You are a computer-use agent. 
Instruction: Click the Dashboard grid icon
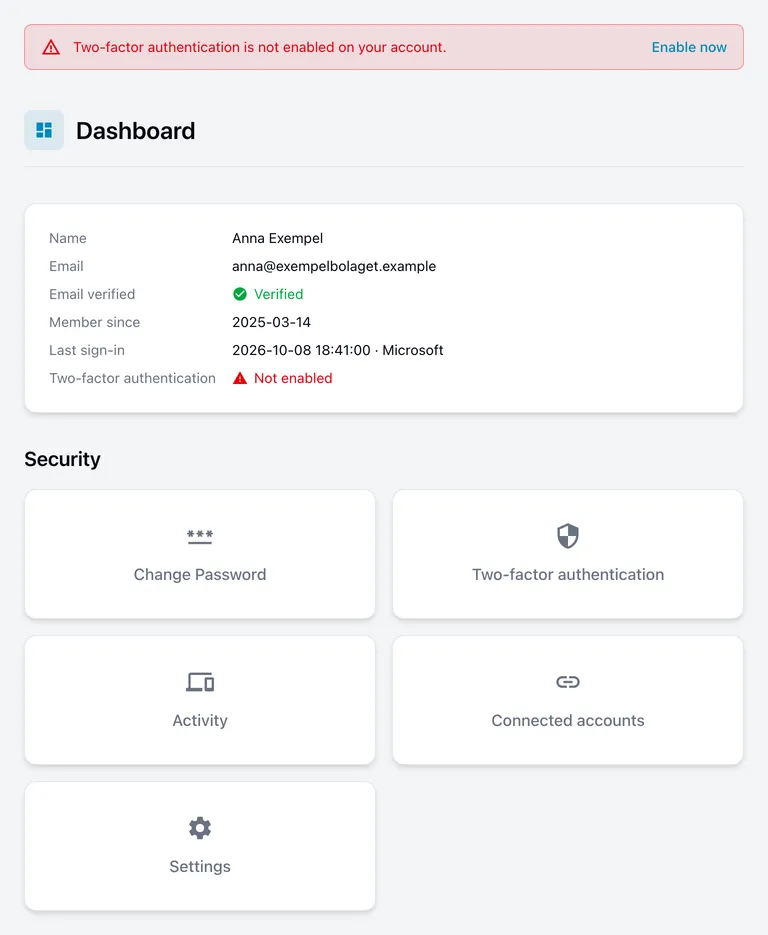pyautogui.click(x=44, y=130)
